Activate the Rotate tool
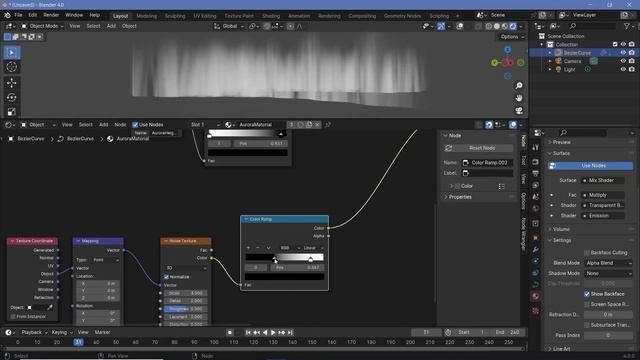The image size is (640, 360). [11, 97]
